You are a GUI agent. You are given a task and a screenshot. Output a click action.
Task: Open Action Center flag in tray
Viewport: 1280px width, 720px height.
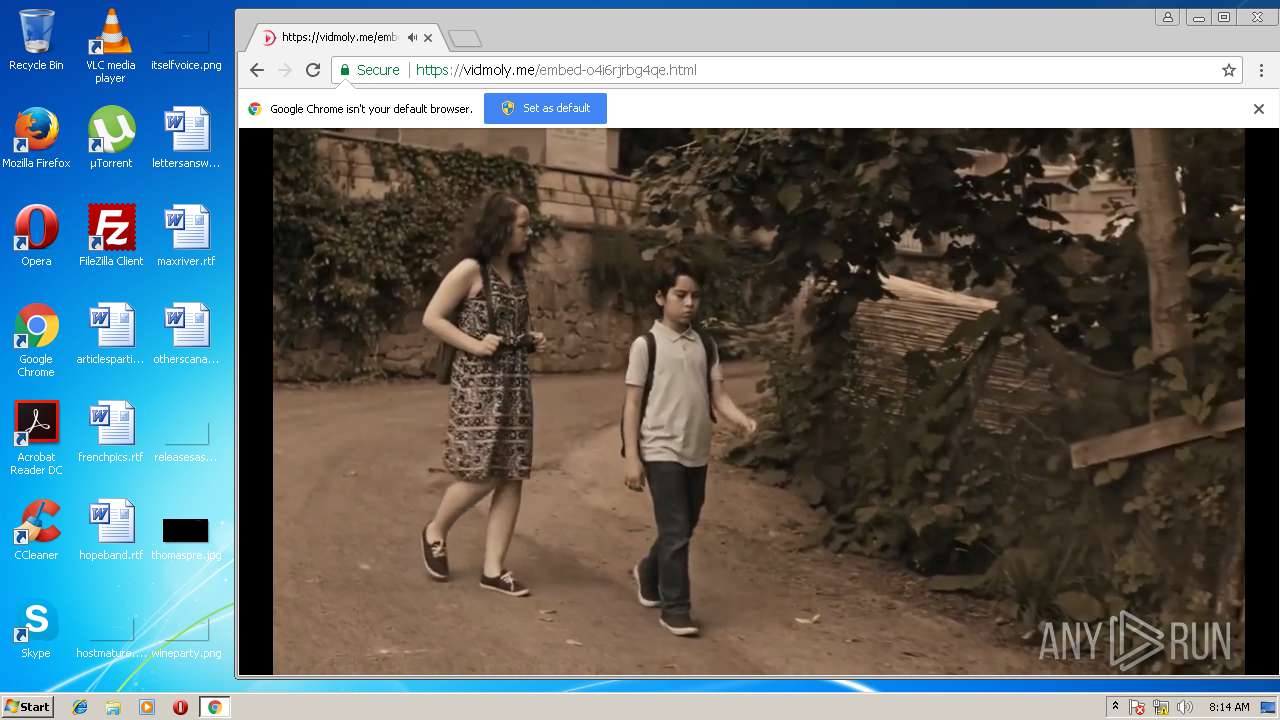click(1137, 707)
